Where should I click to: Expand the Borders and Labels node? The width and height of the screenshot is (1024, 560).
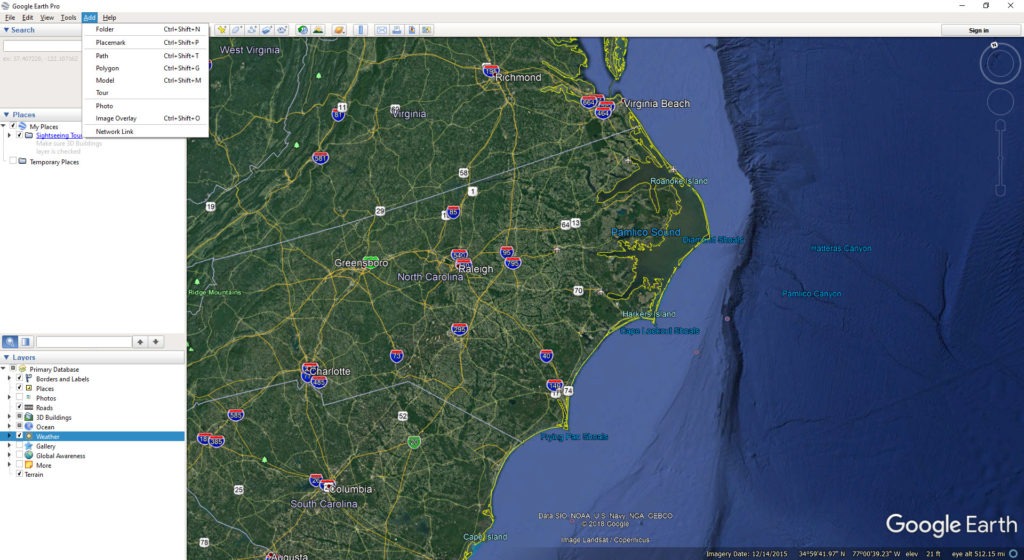point(9,379)
